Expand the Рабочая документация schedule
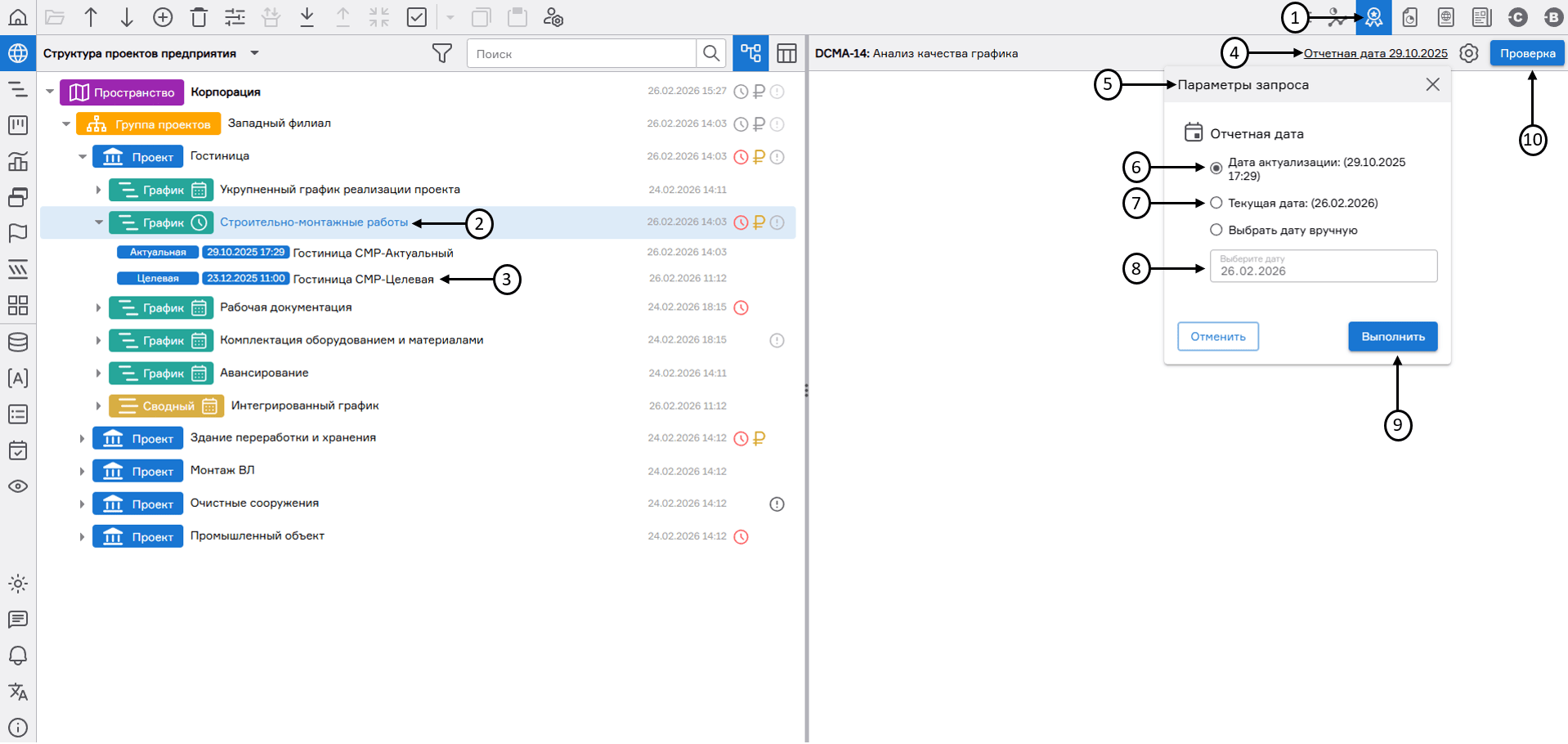The width and height of the screenshot is (1568, 744). 98,308
